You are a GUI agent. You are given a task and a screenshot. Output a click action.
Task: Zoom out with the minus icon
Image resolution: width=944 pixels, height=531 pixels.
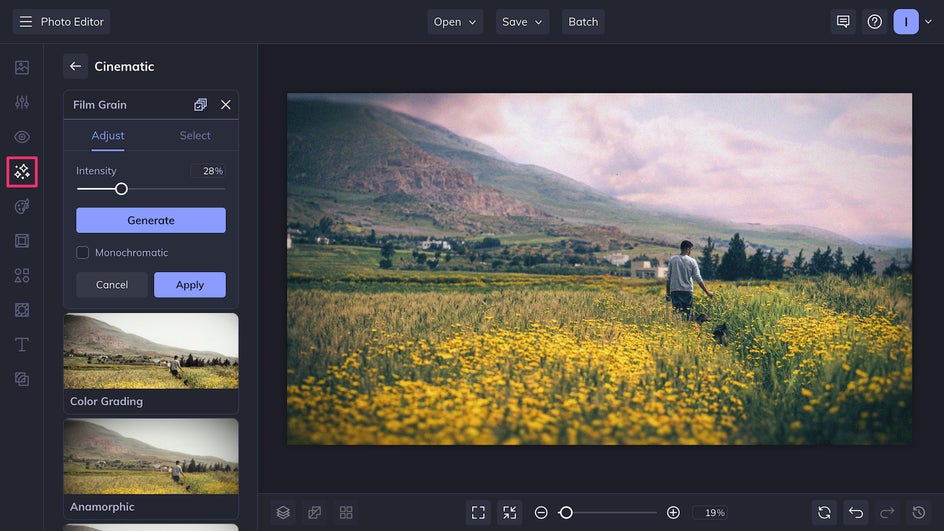[x=541, y=512]
